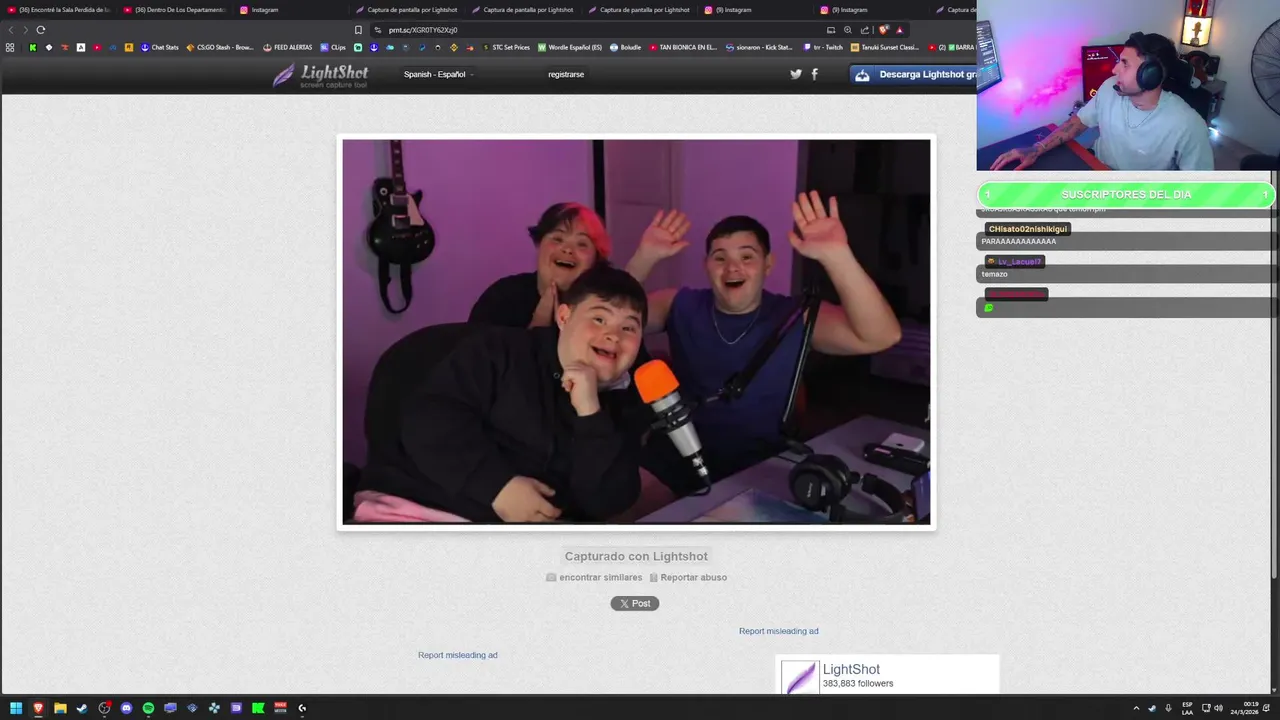Open the Kick app taskbar icon

tap(258, 708)
